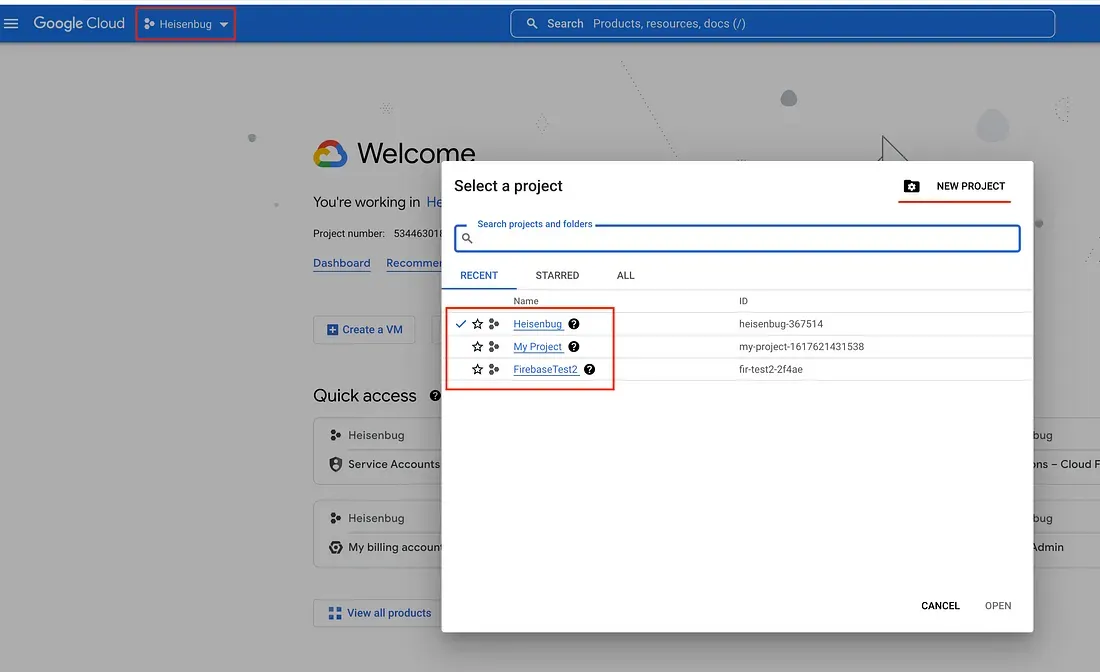Image resolution: width=1100 pixels, height=672 pixels.
Task: Cancel the Select a project dialog
Action: point(940,606)
